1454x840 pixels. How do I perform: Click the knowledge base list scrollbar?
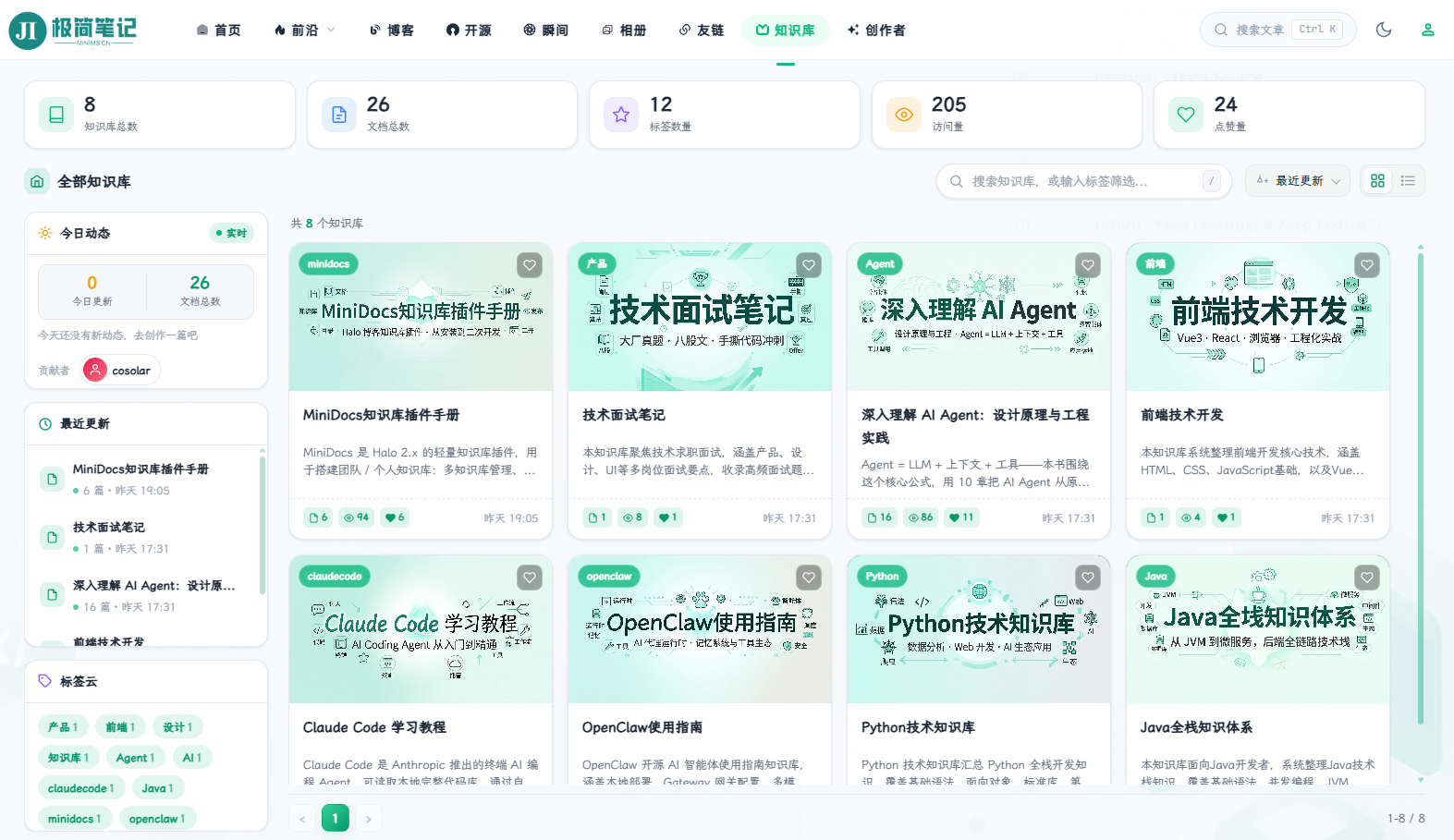click(1421, 488)
